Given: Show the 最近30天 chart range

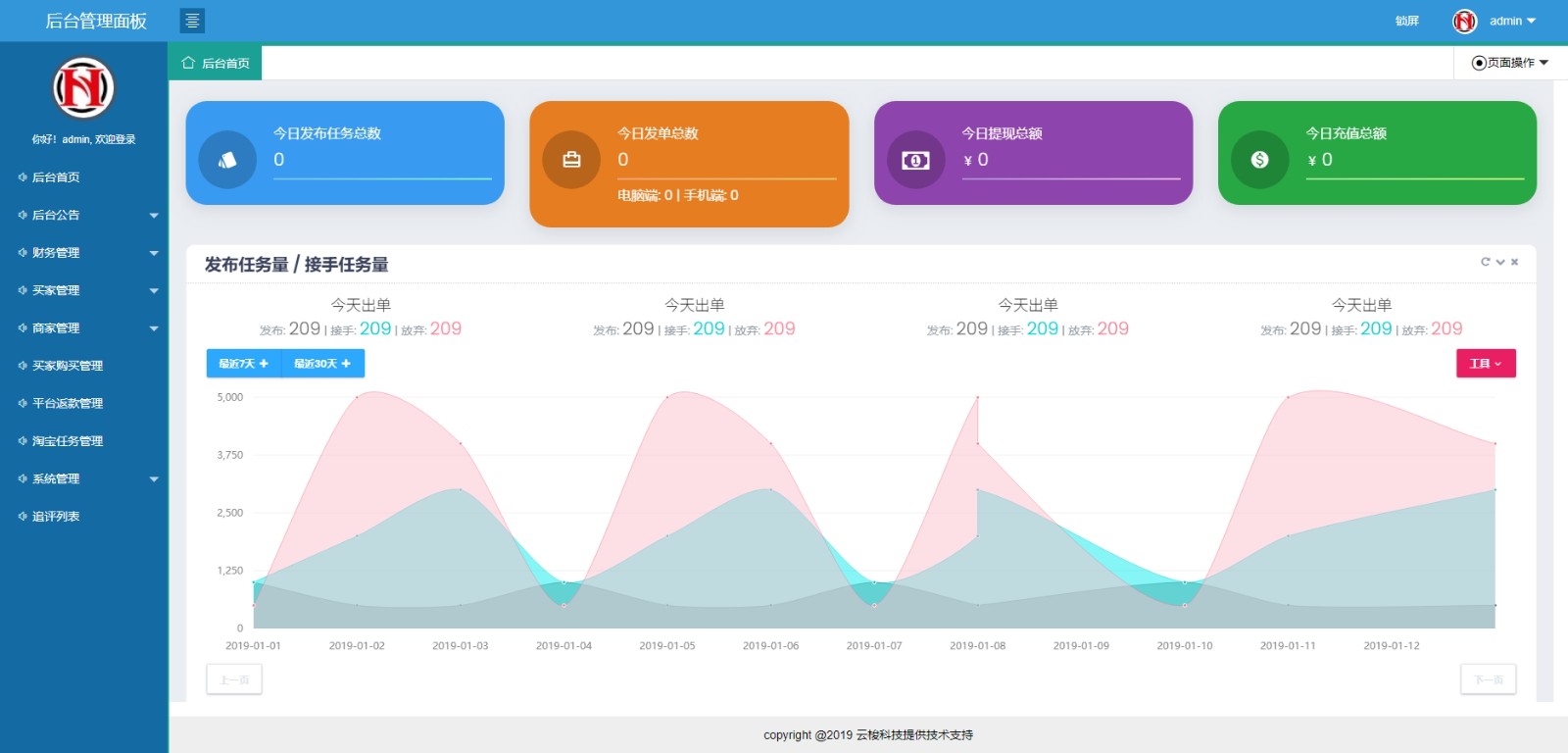Looking at the screenshot, I should click(x=323, y=364).
